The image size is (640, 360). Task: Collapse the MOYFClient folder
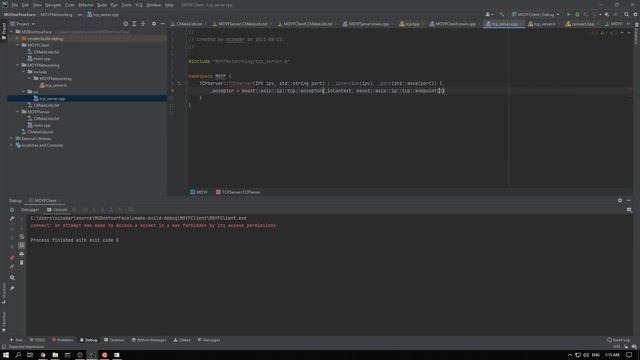18,45
